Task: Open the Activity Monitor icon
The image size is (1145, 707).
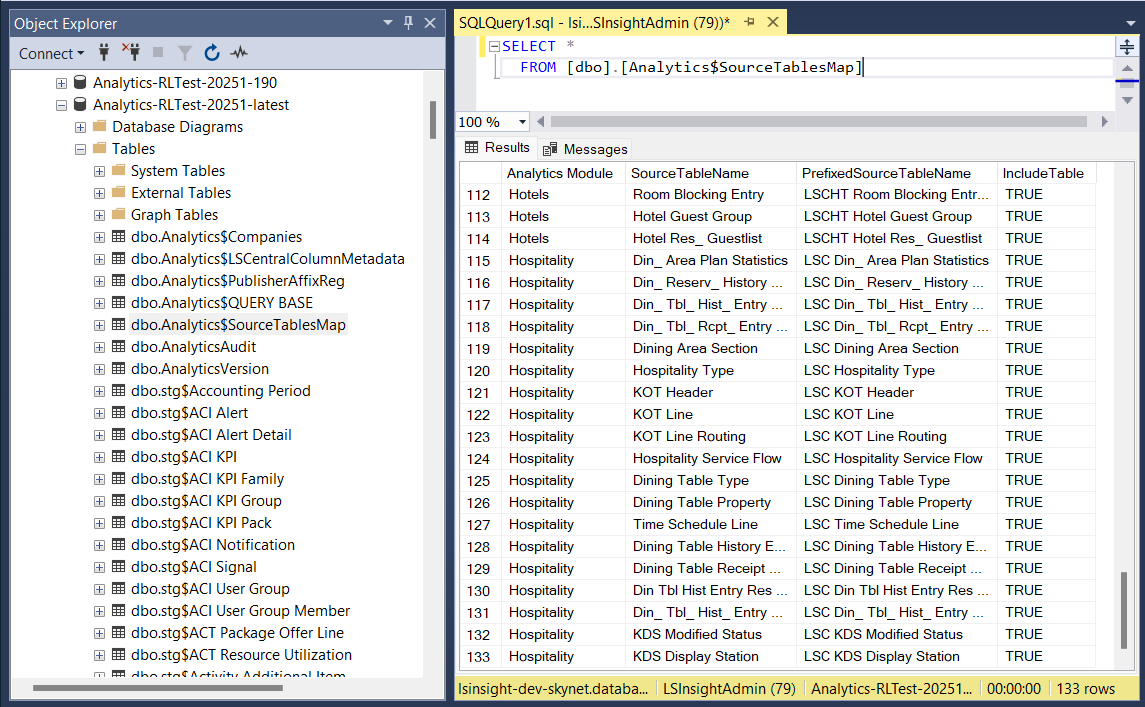Action: (239, 53)
